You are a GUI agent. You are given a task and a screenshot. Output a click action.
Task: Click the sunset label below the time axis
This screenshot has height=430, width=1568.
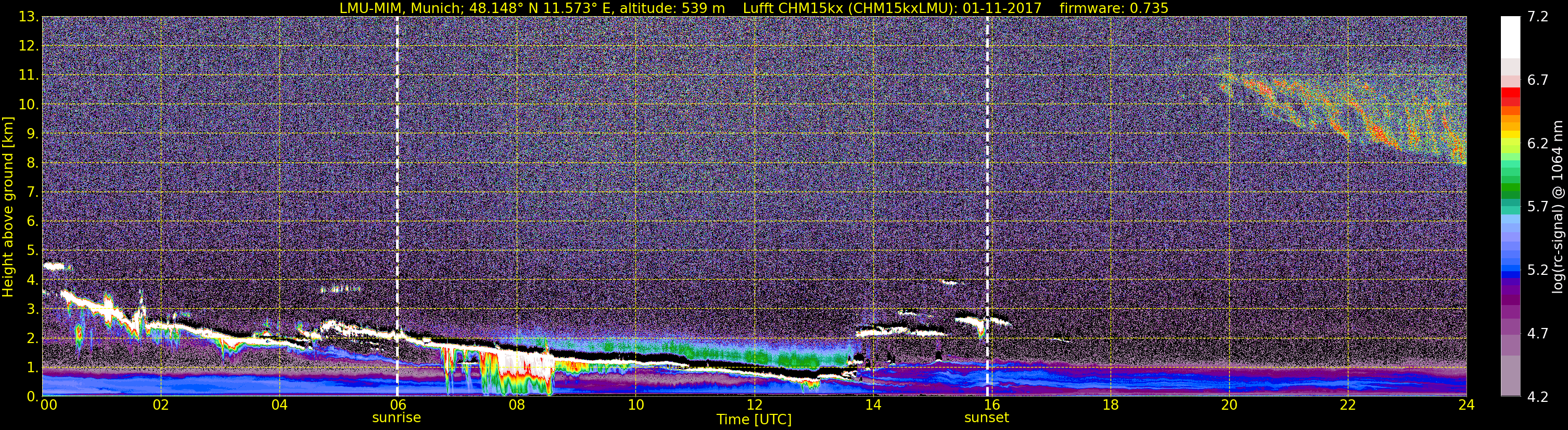coord(987,418)
